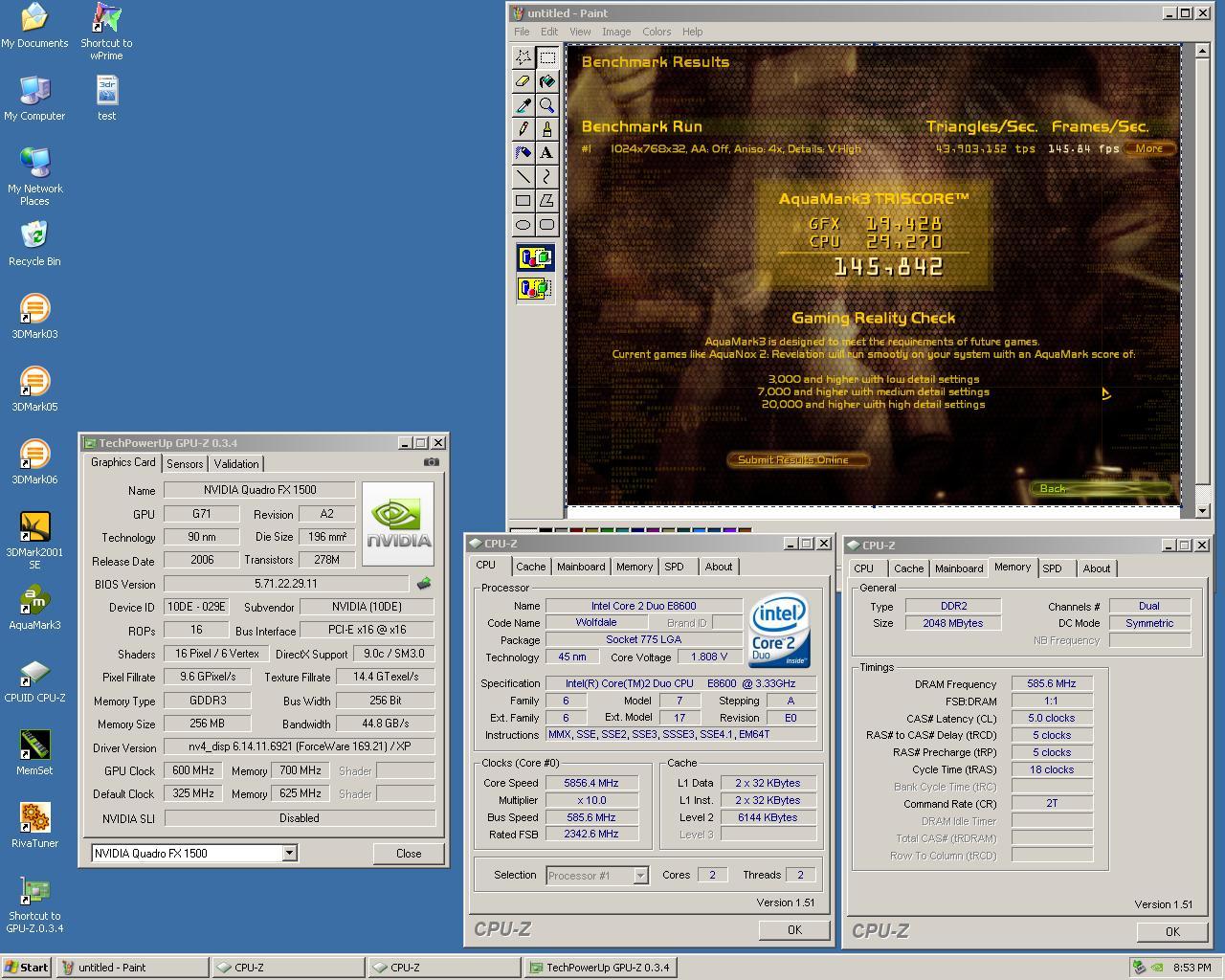Open the File menu in Paint
This screenshot has height=980, width=1225.
click(522, 32)
